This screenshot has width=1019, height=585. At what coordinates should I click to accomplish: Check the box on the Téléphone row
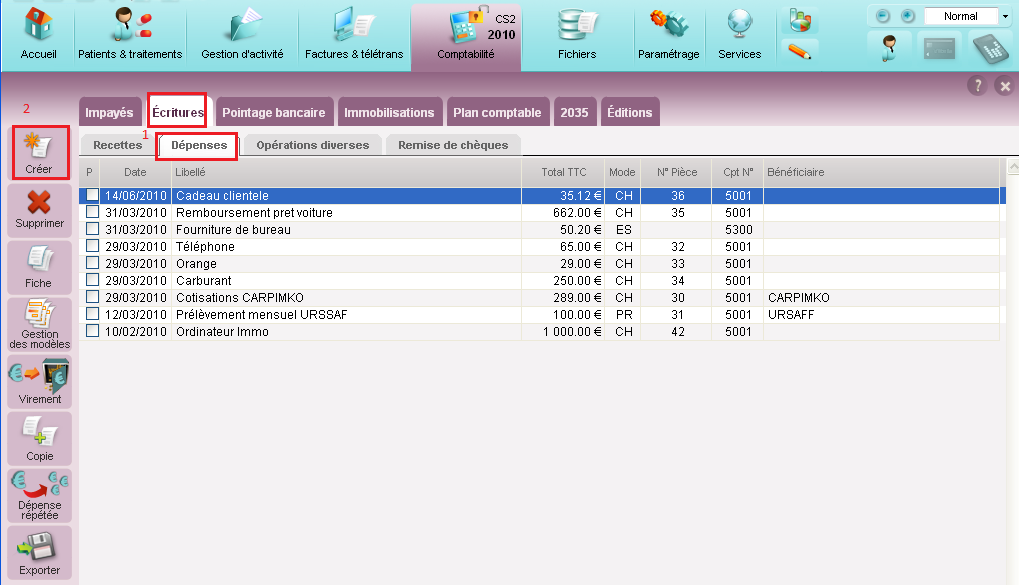pyautogui.click(x=92, y=246)
